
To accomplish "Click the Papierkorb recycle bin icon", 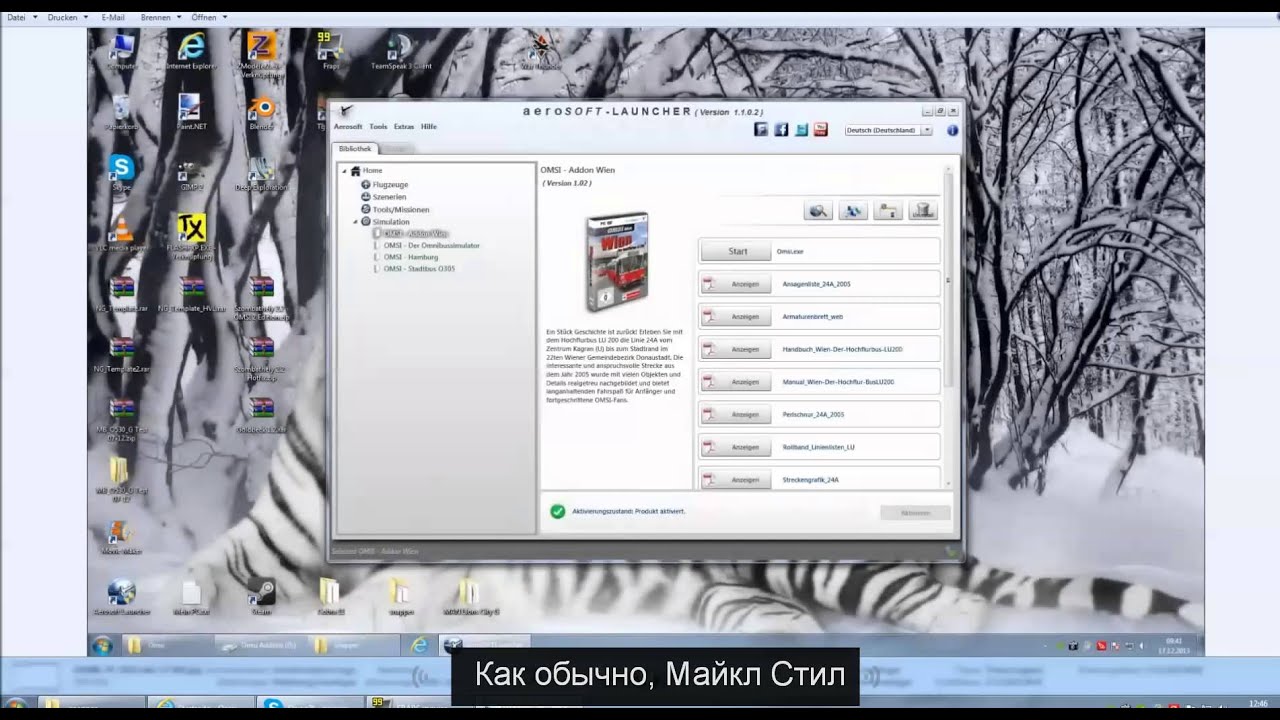I will pos(121,112).
